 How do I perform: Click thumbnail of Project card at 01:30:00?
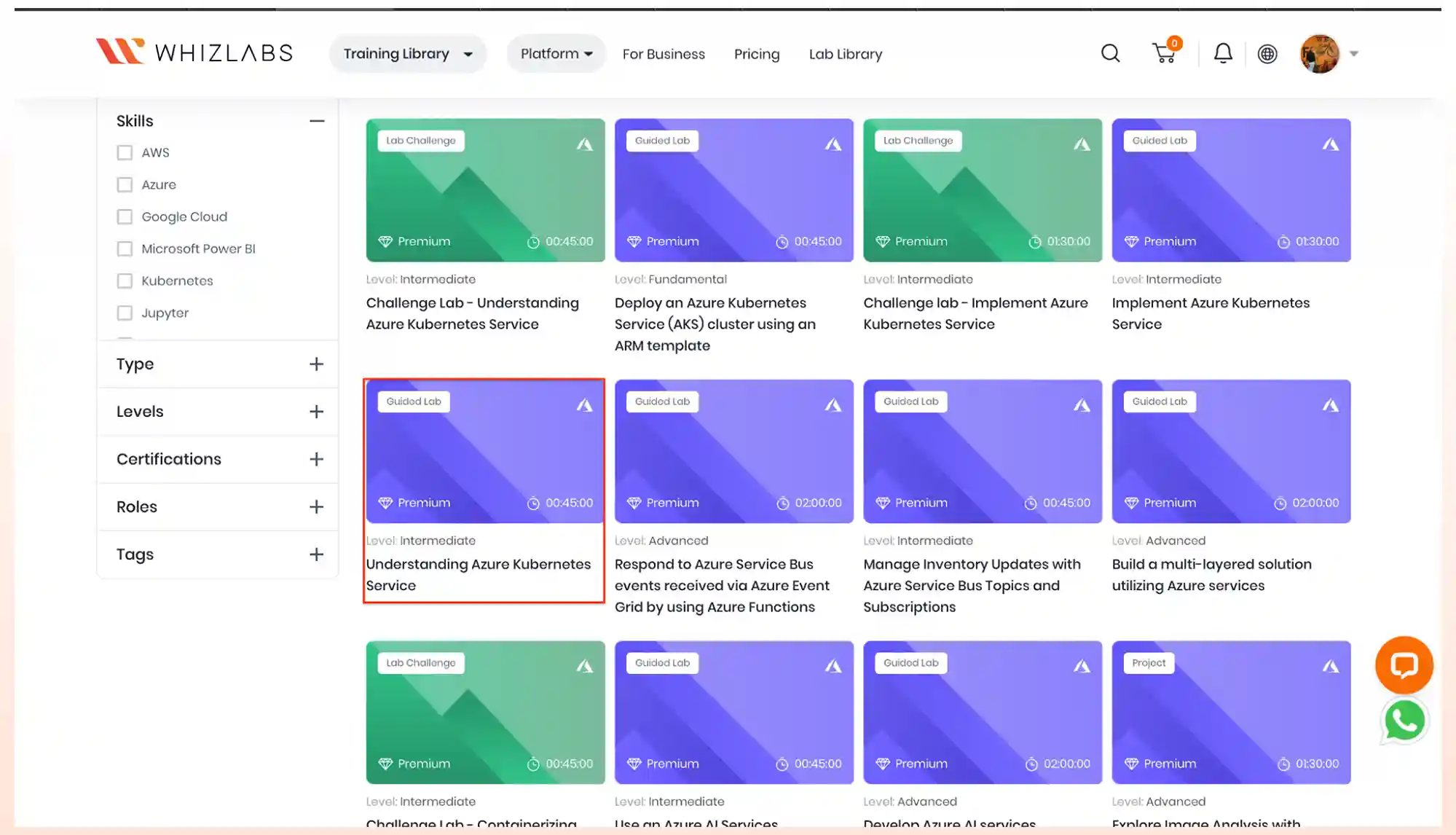[x=1231, y=713]
